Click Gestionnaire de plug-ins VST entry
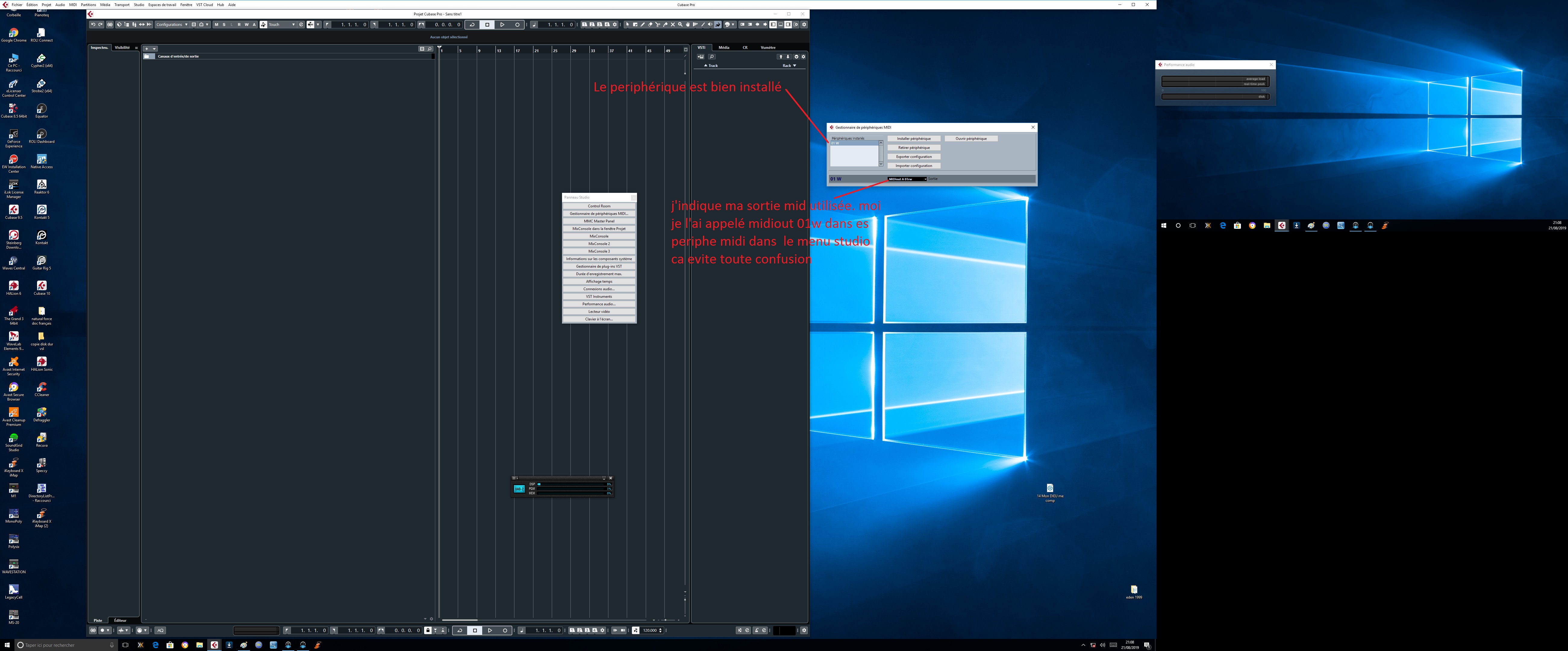The image size is (1568, 651). [599, 266]
